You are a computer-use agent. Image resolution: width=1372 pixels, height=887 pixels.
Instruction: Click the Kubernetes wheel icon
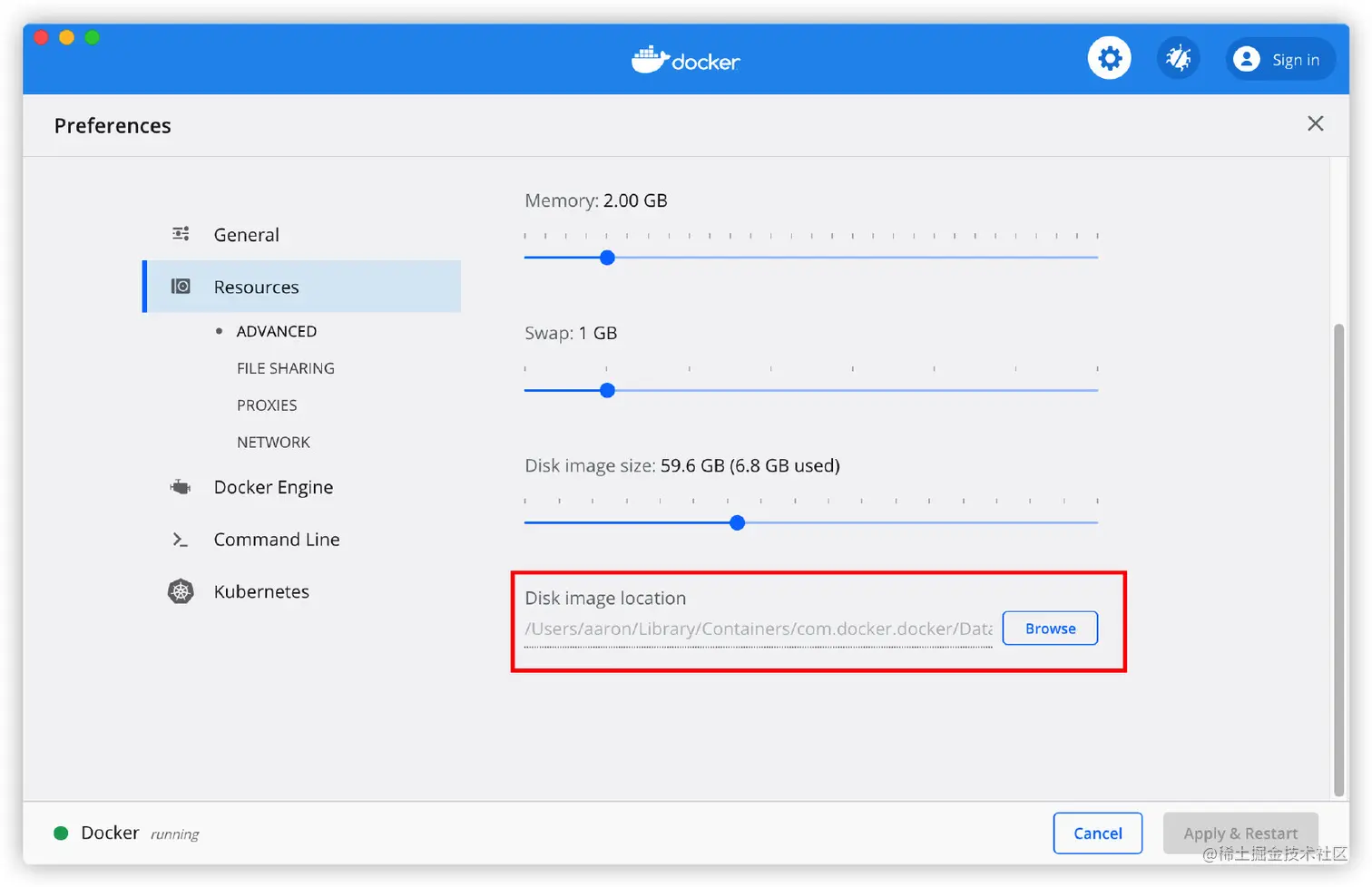[181, 591]
